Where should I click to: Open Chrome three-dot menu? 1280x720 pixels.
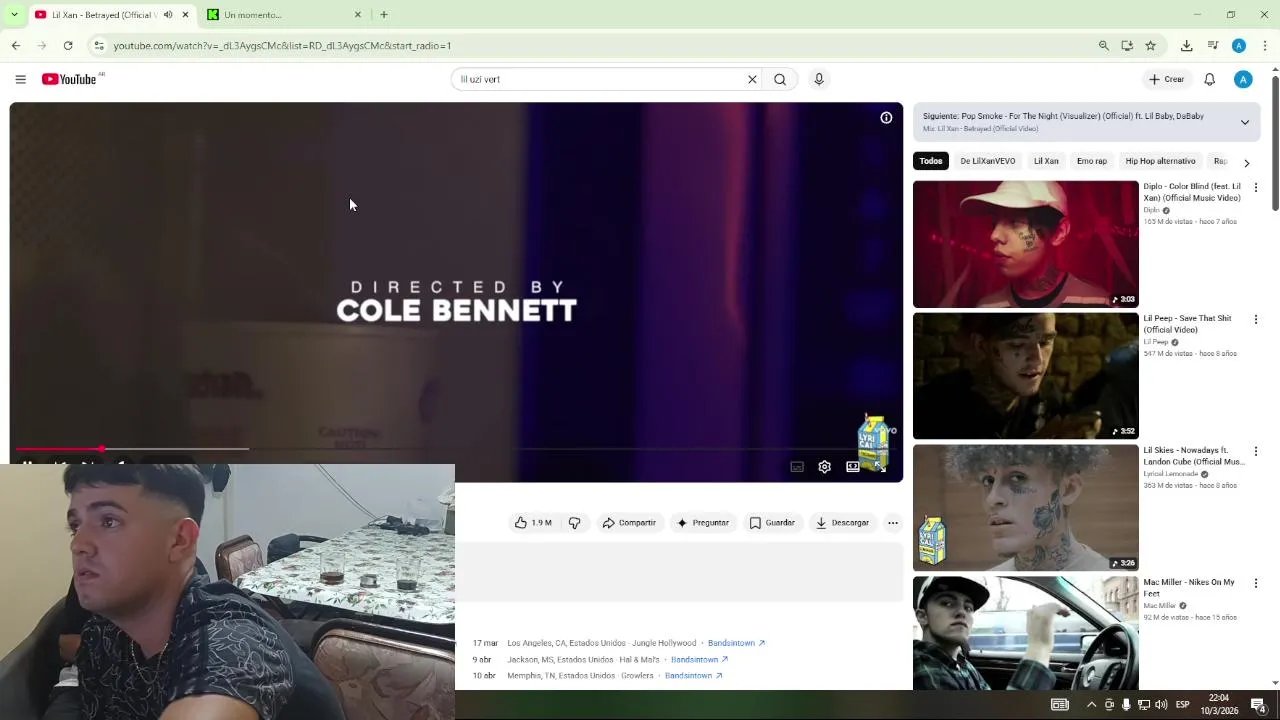pyautogui.click(x=1265, y=45)
